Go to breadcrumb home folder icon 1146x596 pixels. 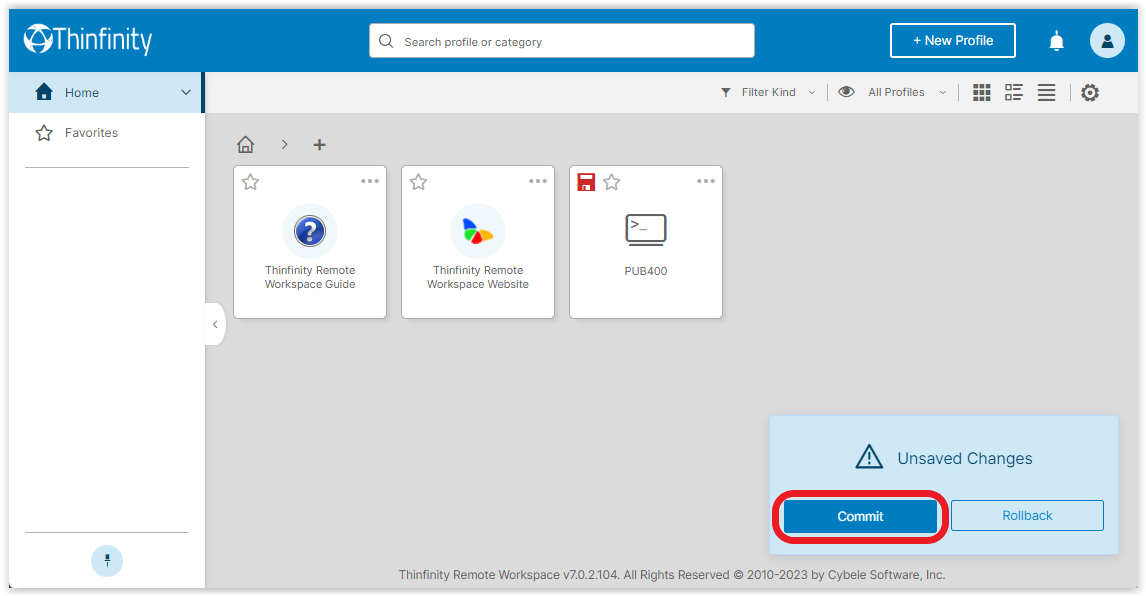[x=246, y=144]
